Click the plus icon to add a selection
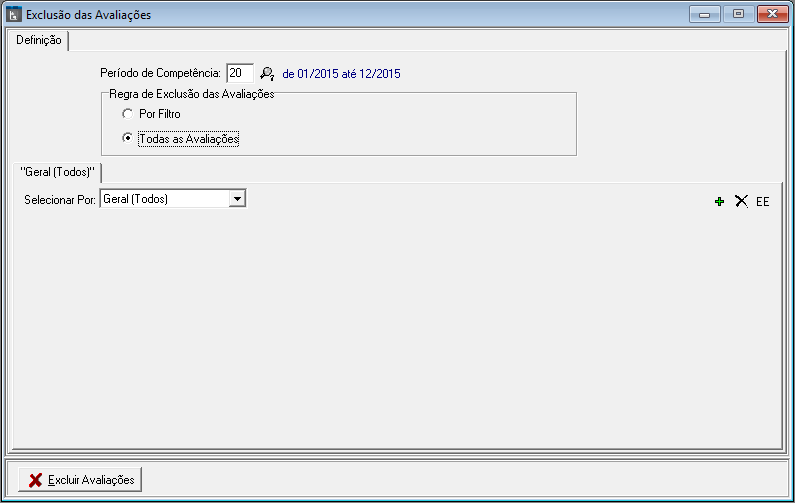This screenshot has height=503, width=795. [719, 201]
